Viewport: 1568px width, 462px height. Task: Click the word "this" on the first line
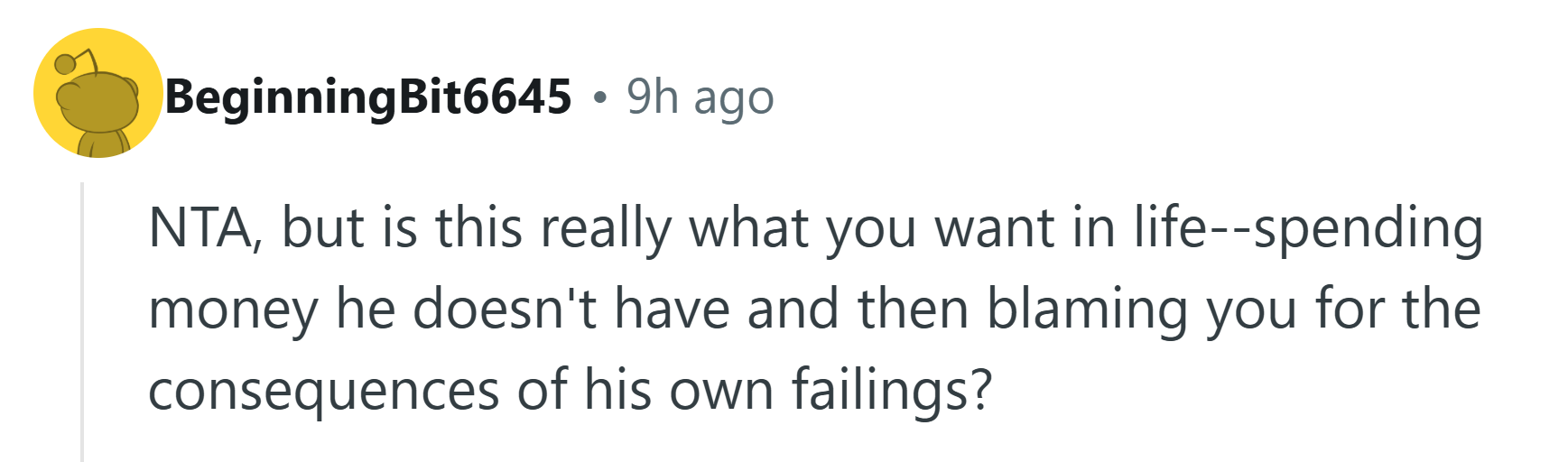click(x=479, y=226)
